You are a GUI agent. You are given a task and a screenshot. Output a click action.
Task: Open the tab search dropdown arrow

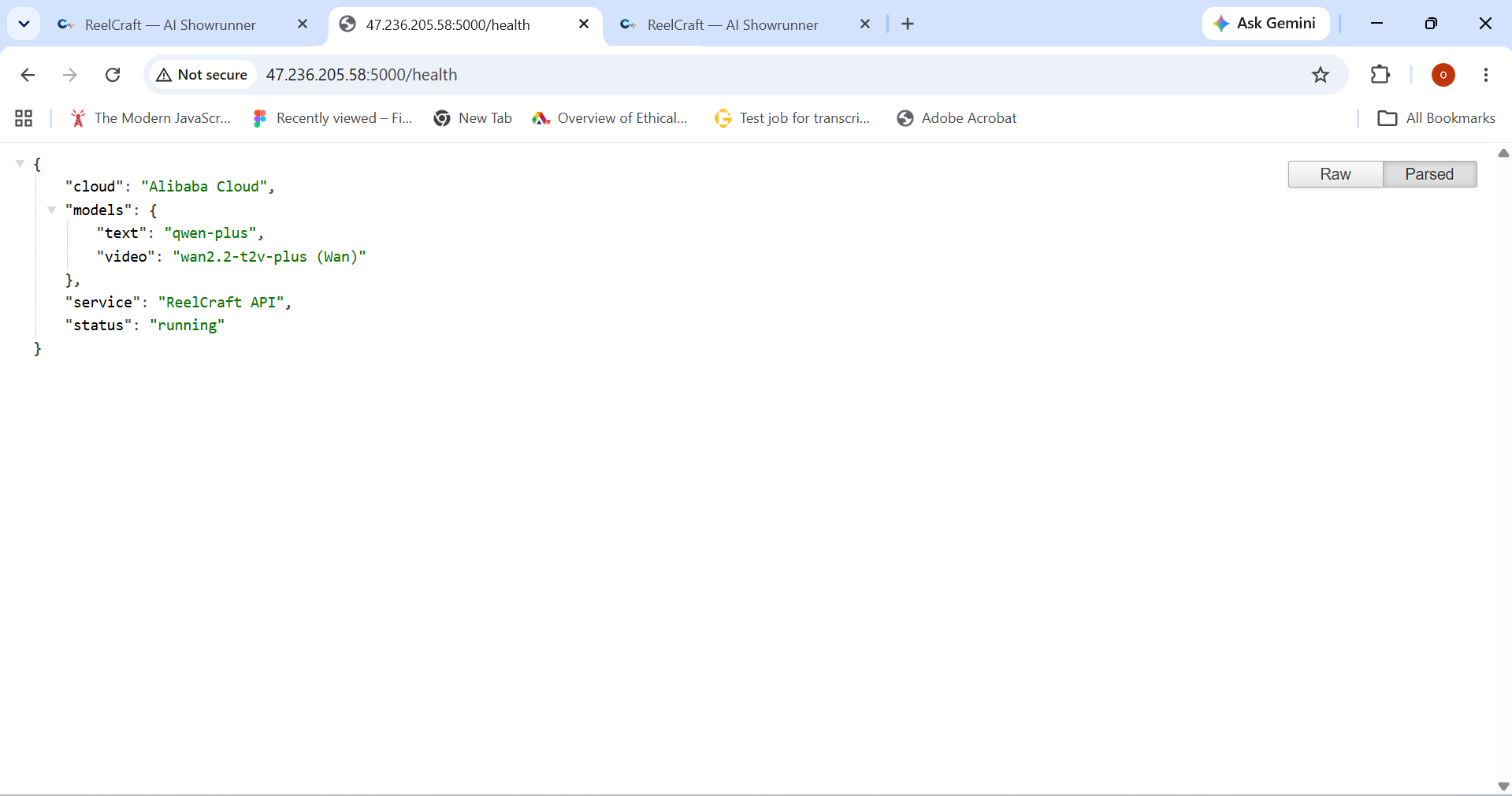pos(24,24)
